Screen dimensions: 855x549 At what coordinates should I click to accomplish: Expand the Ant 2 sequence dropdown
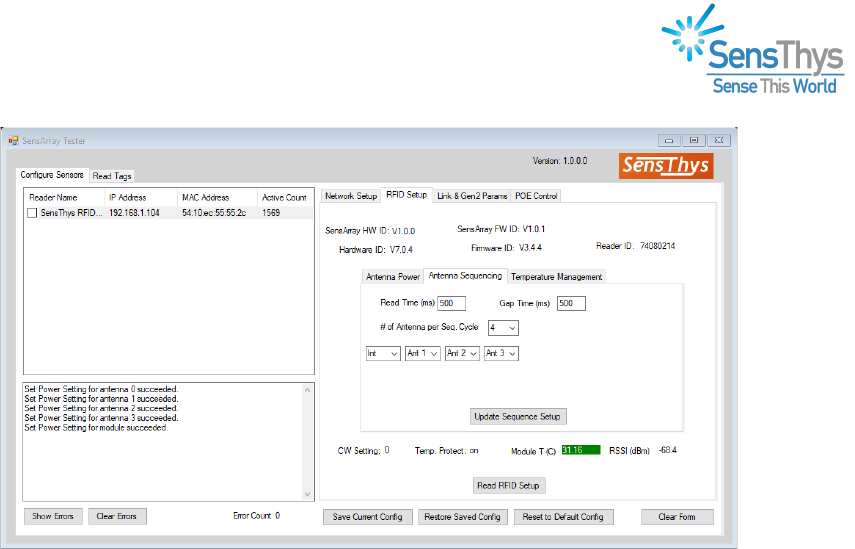click(462, 353)
